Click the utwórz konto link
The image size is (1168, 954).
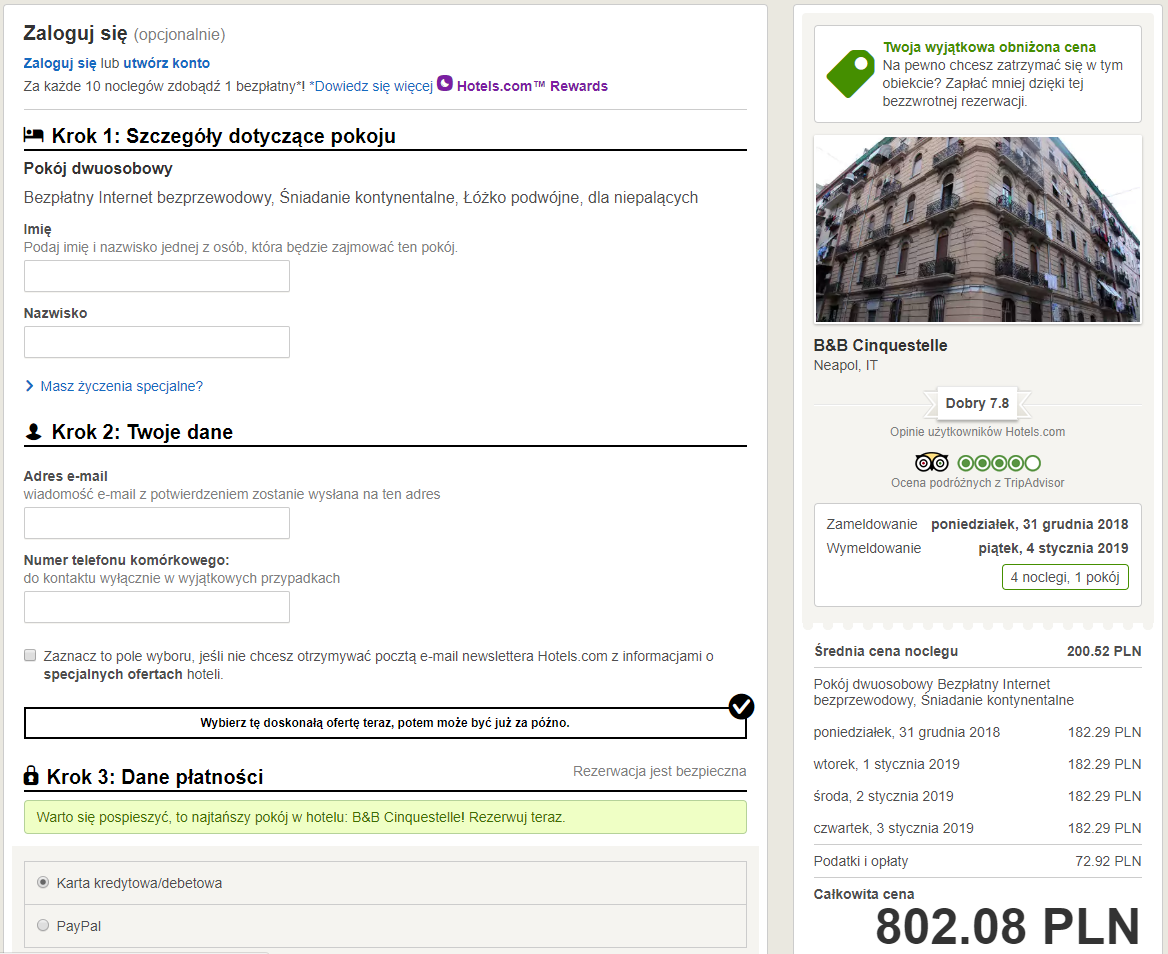[x=166, y=64]
